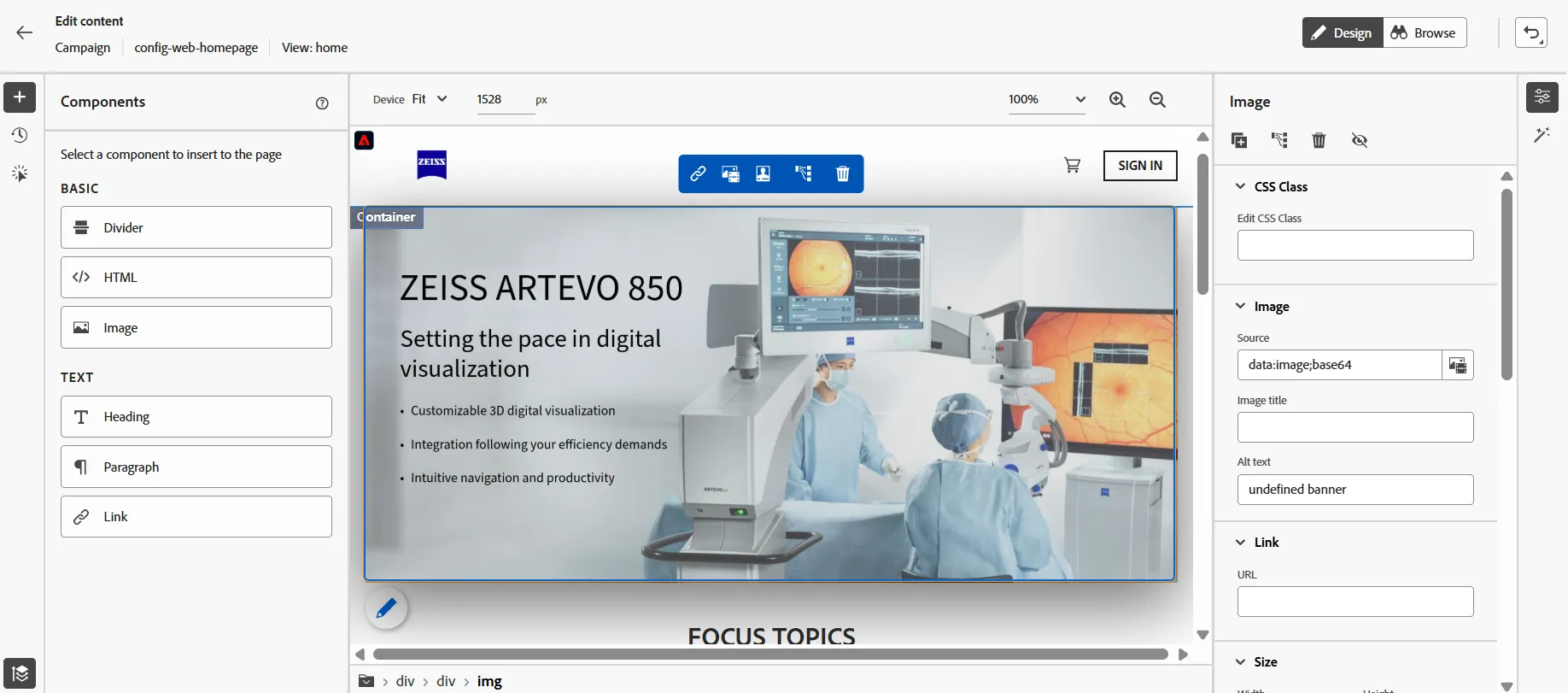Open the layers icon at bottom left

coord(20,673)
